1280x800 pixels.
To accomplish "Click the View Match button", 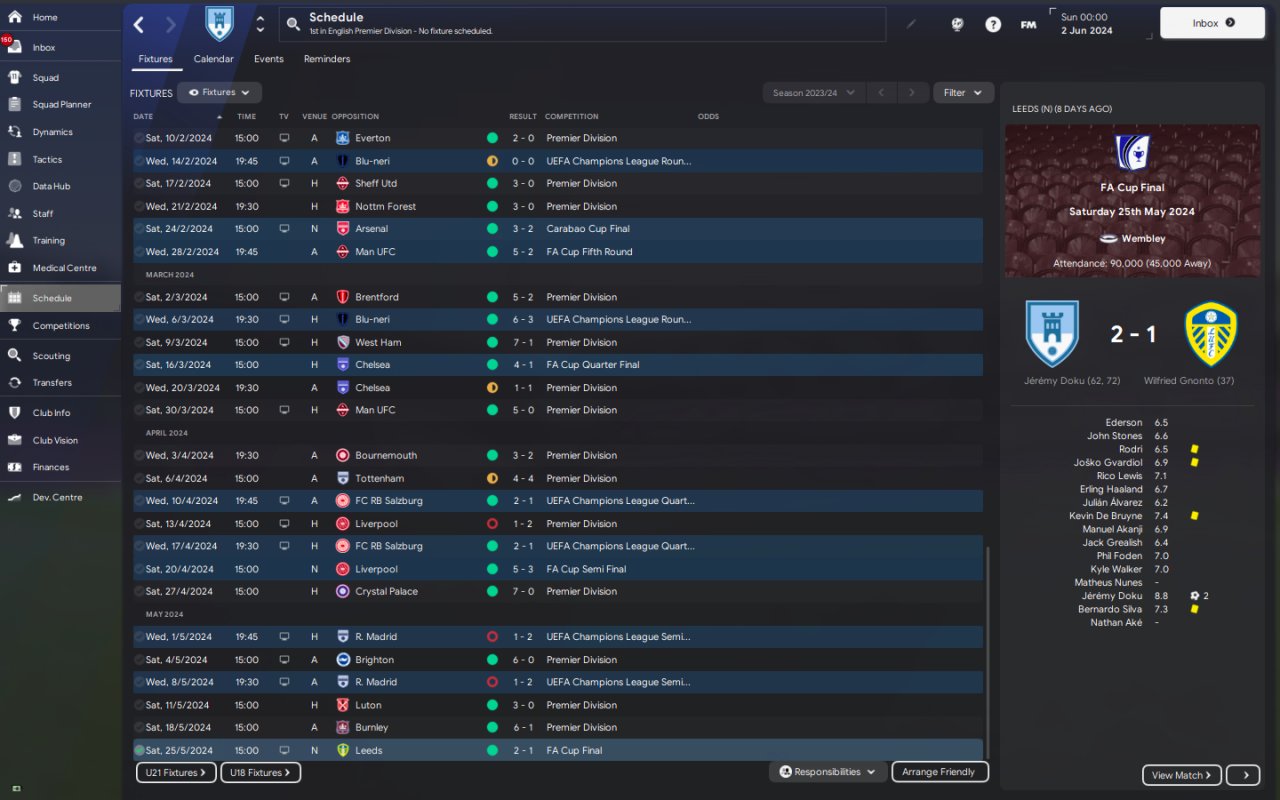I will (x=1182, y=775).
